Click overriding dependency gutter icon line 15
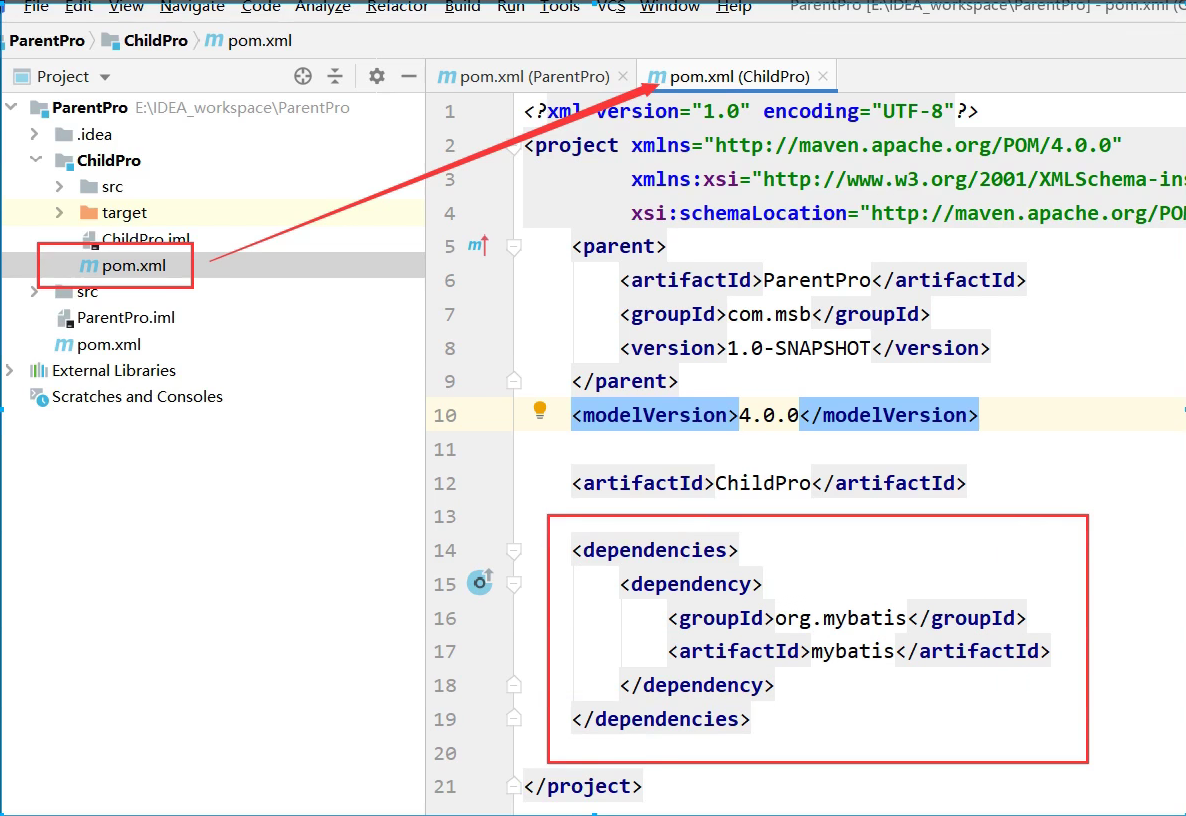 480,582
